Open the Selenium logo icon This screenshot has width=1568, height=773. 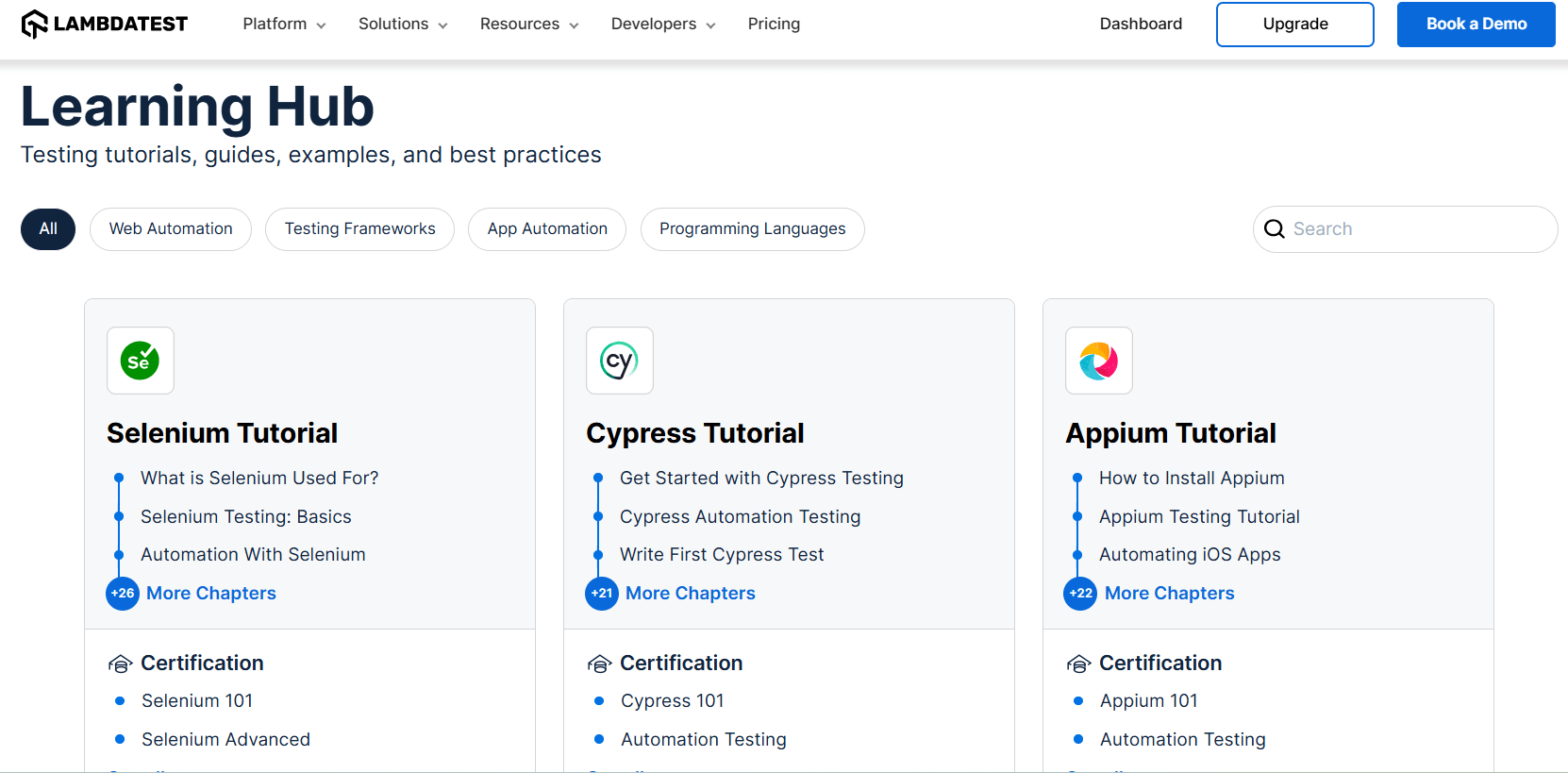(141, 361)
